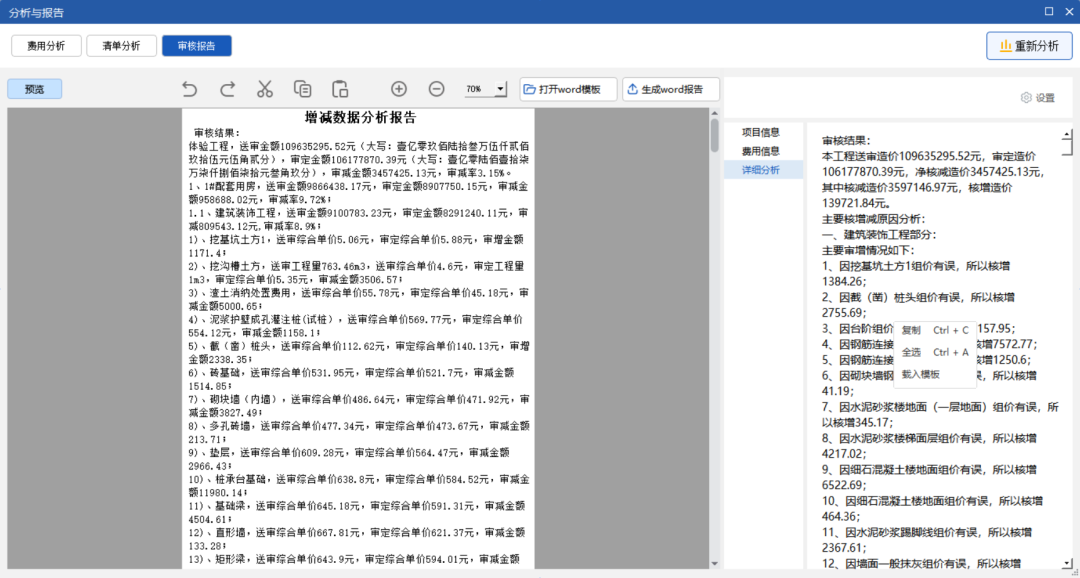Click the 重新分析 button
This screenshot has width=1080, height=578.
1029,46
